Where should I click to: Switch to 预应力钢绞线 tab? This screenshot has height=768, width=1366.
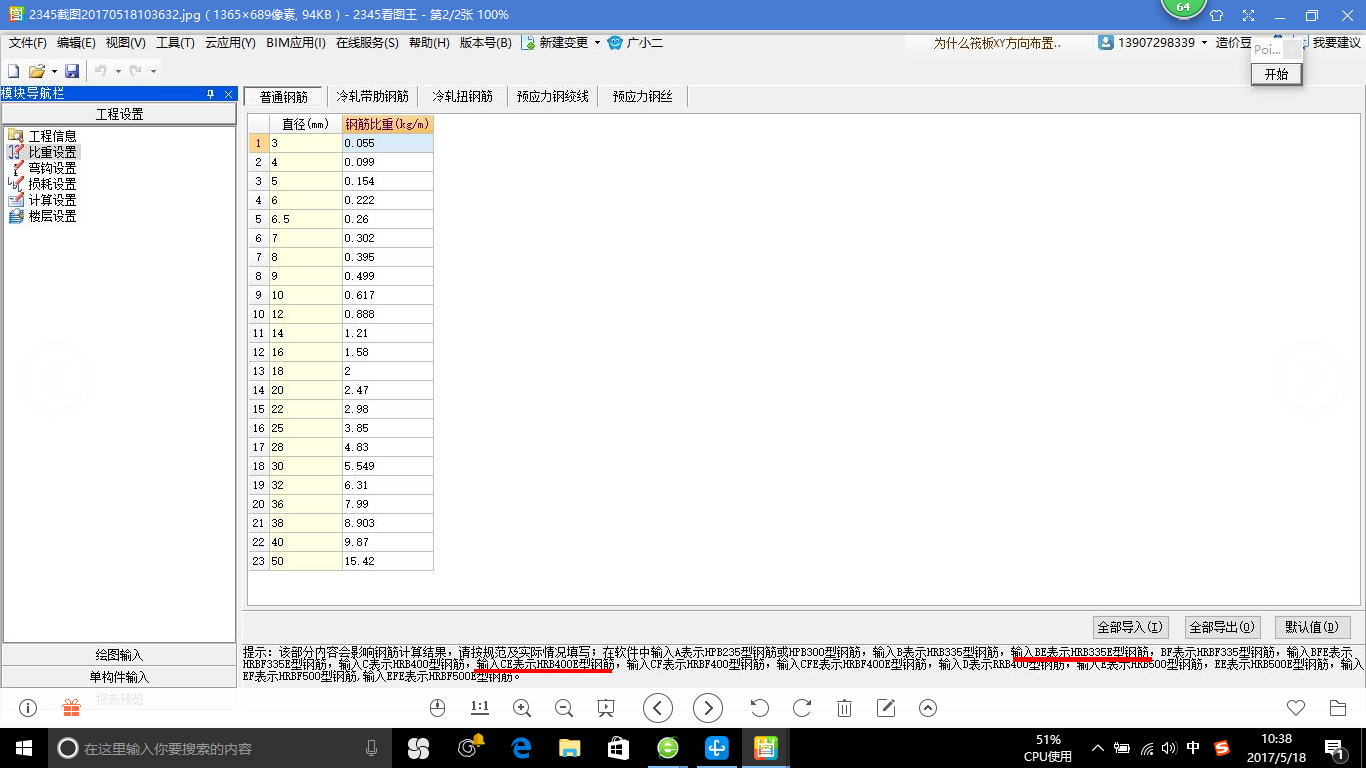coord(552,97)
